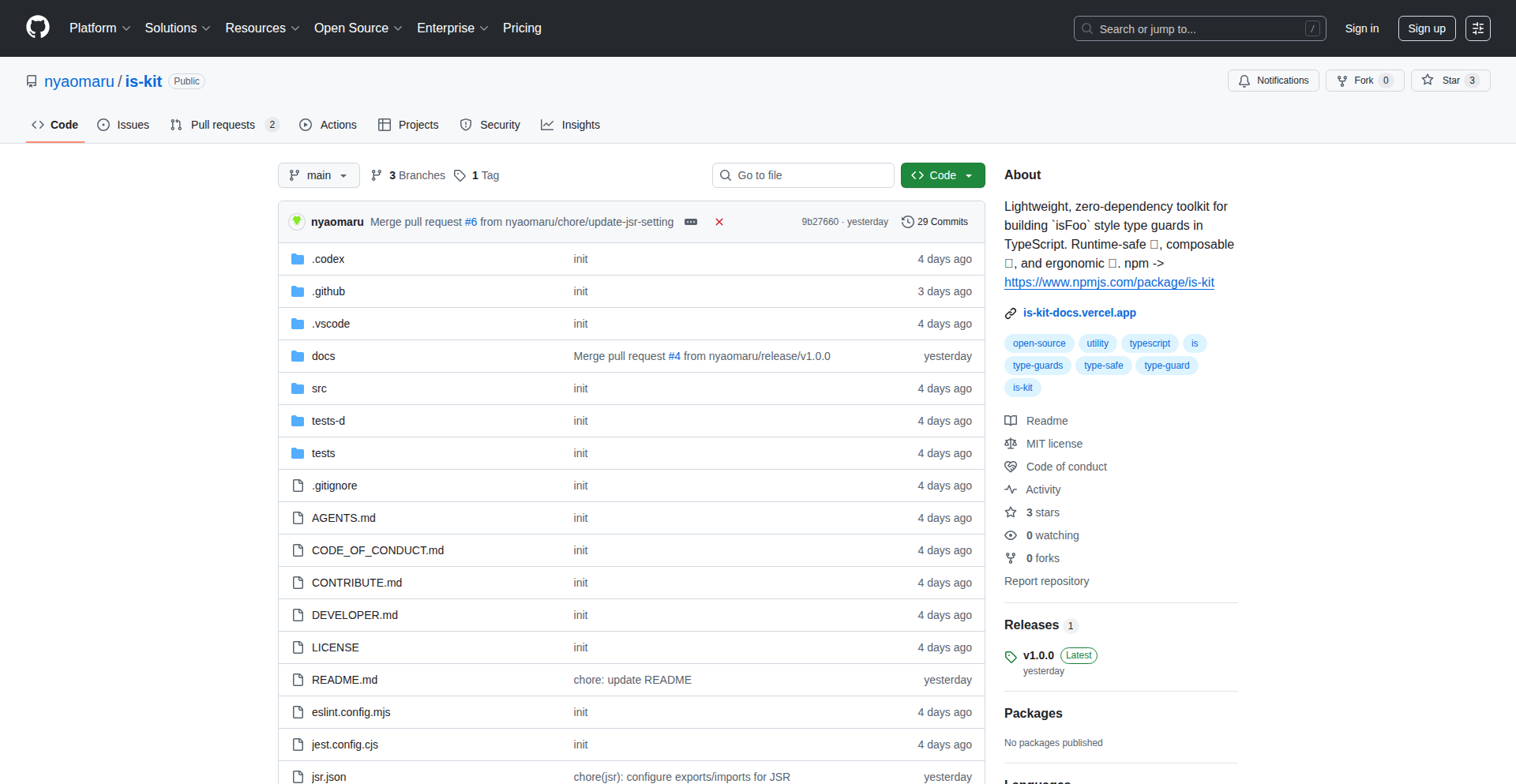Open the v1.0.0 release
The height and width of the screenshot is (784, 1516).
point(1038,655)
